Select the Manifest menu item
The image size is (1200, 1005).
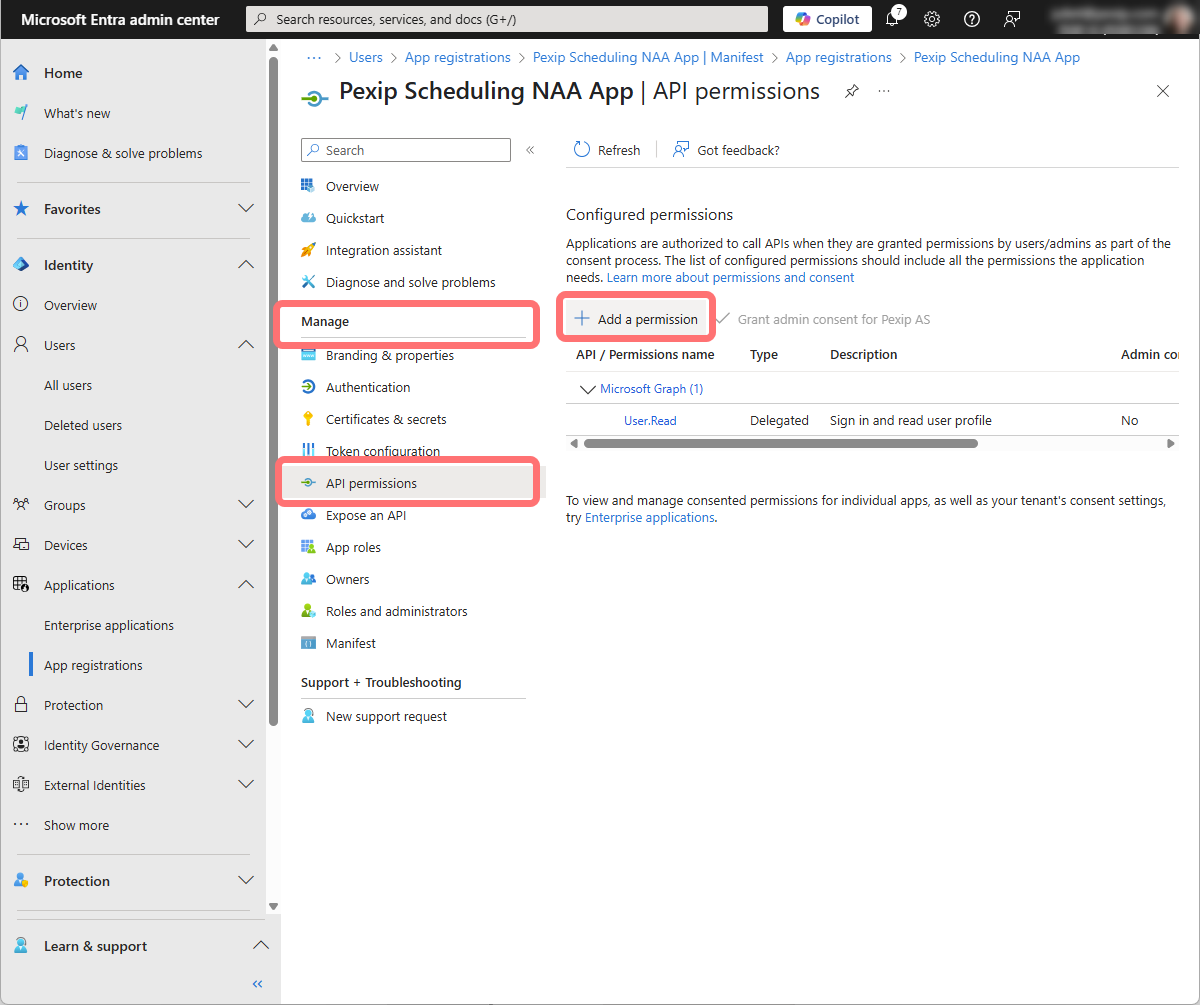(351, 643)
